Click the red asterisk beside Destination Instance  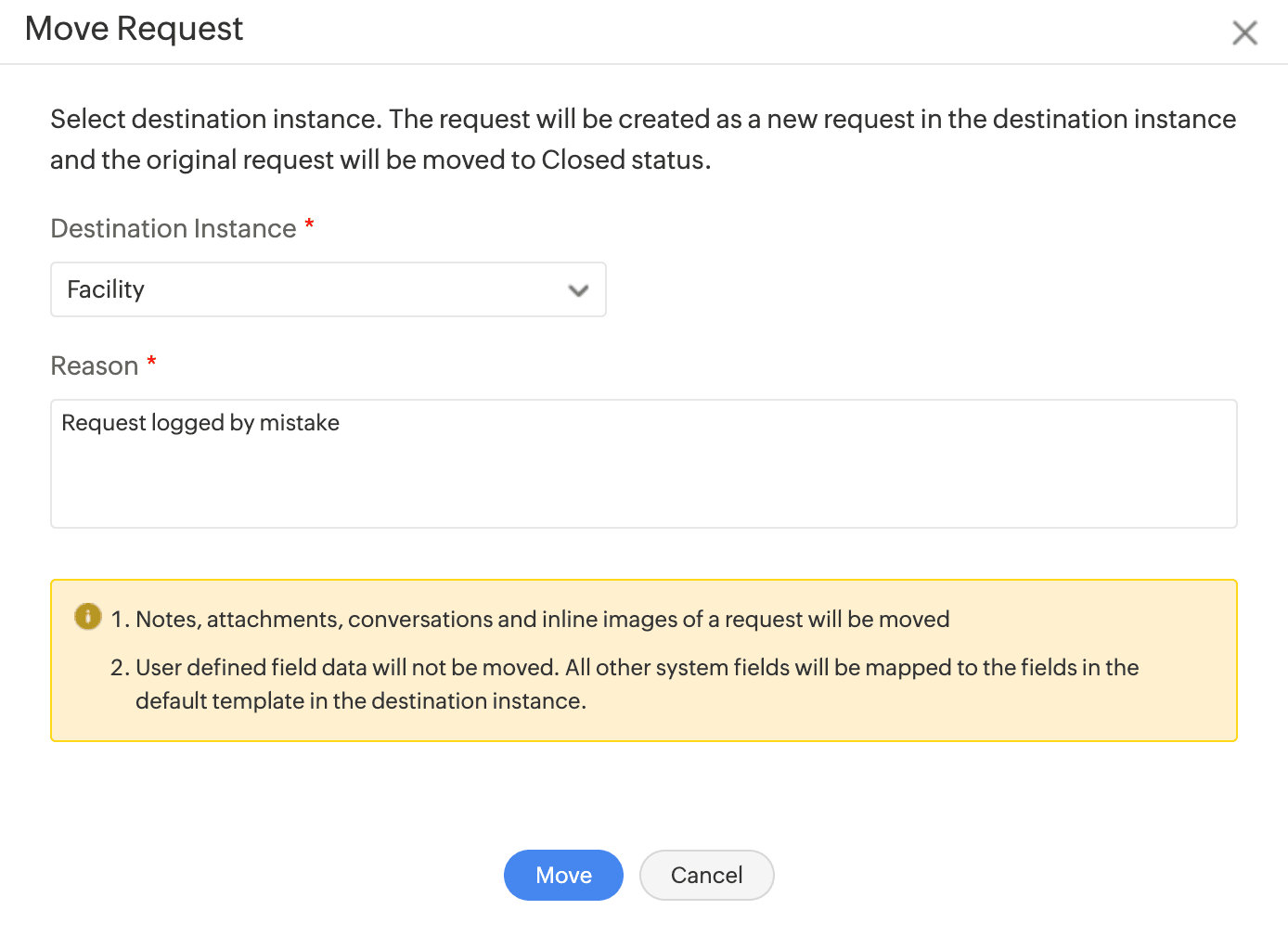click(x=310, y=224)
